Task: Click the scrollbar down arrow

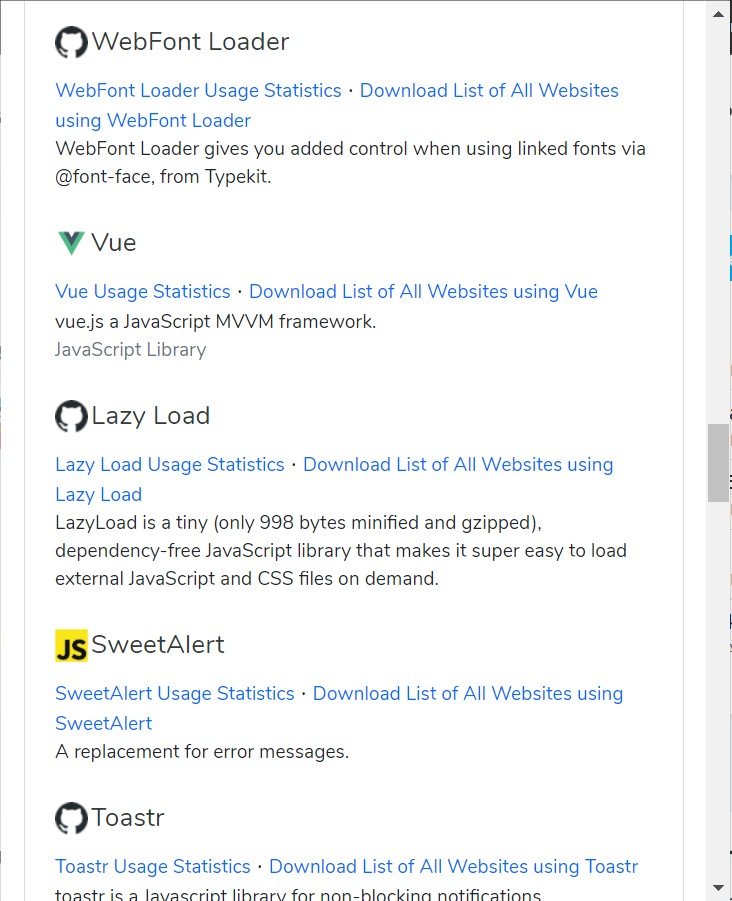Action: tap(718, 888)
